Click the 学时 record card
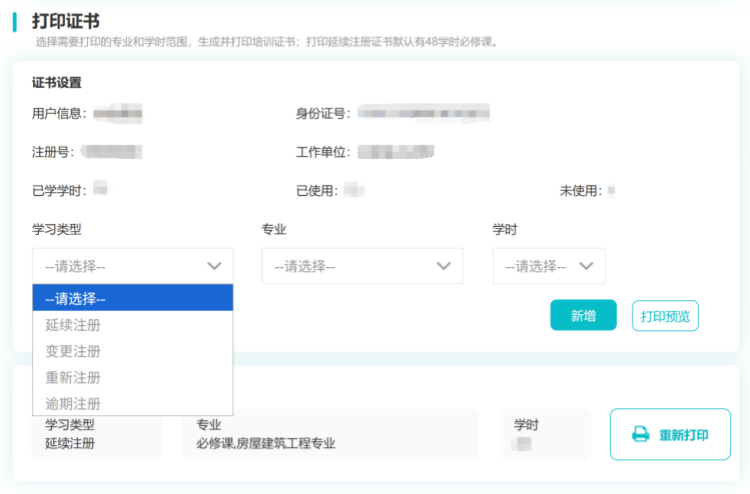The height and width of the screenshot is (494, 750). pos(545,434)
